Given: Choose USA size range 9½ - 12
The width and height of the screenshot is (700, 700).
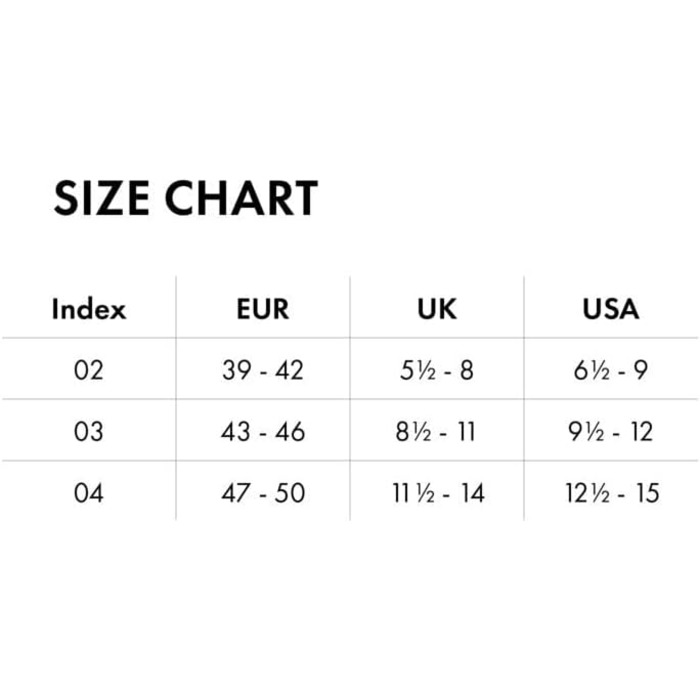Looking at the screenshot, I should (x=610, y=432).
